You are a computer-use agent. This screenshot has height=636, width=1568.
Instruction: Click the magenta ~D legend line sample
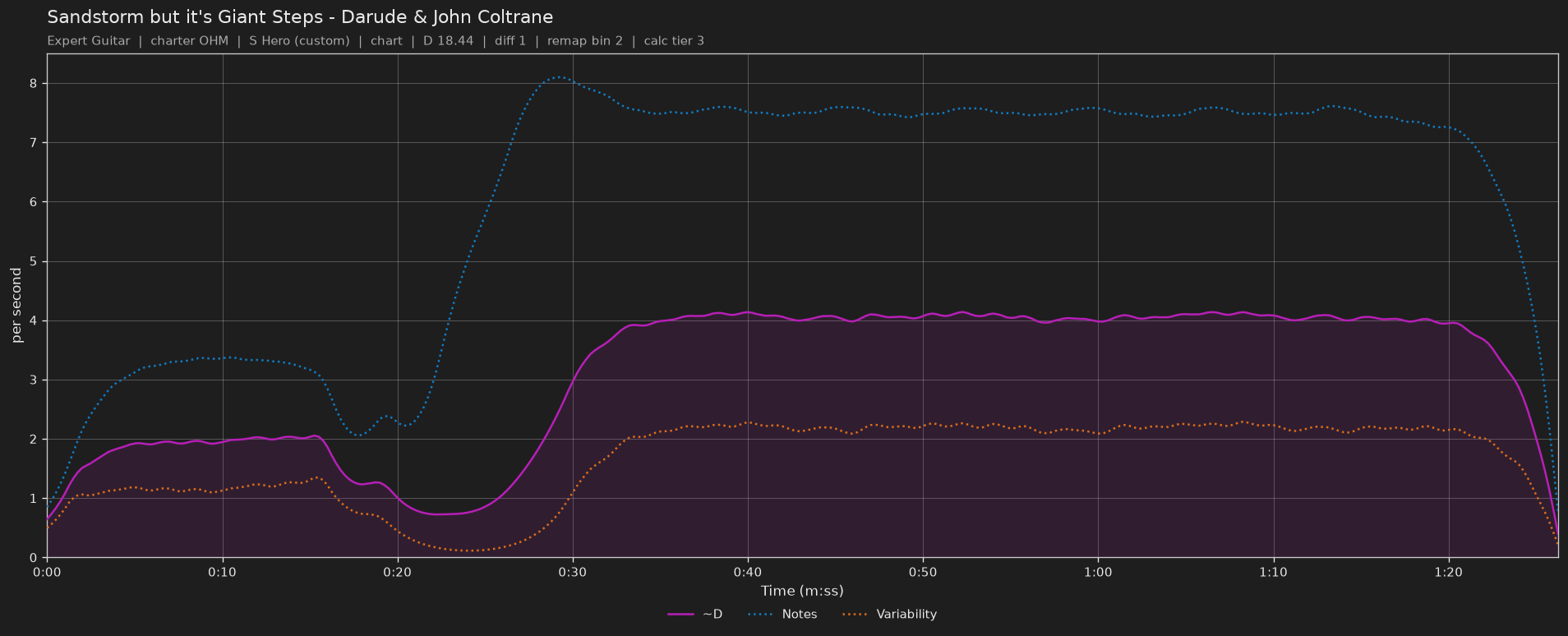[680, 615]
